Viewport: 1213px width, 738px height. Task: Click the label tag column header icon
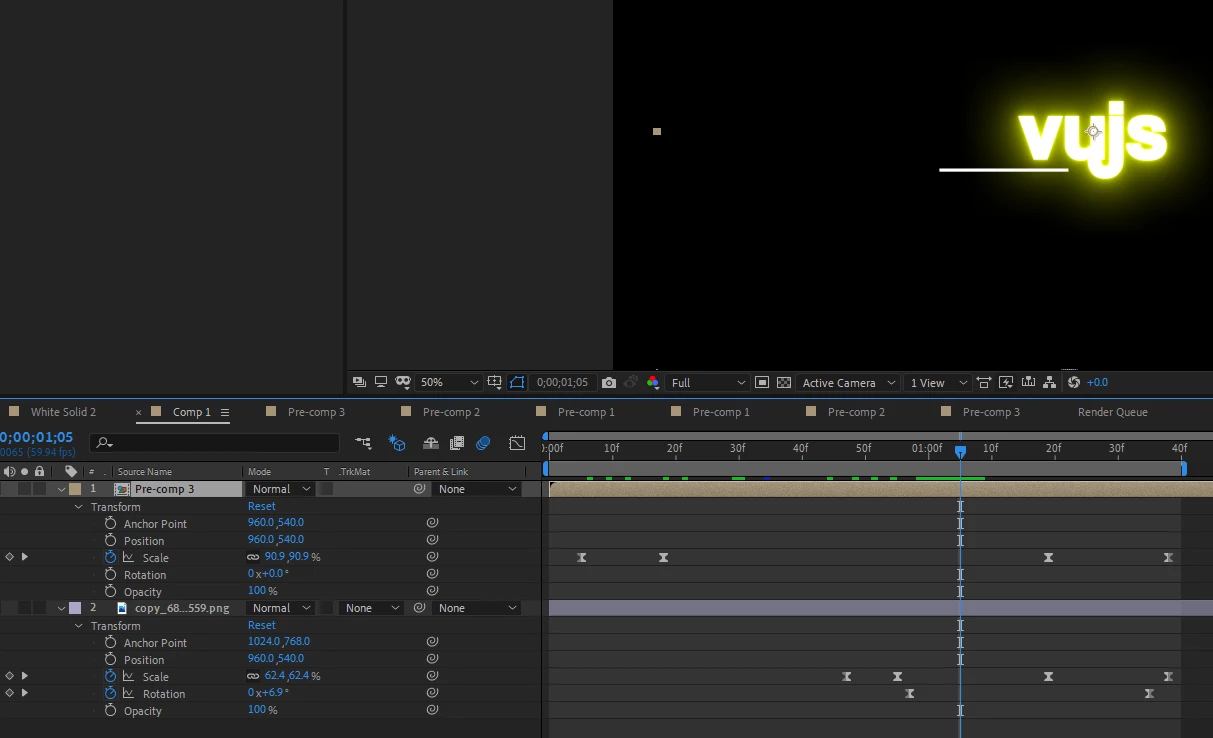click(71, 471)
